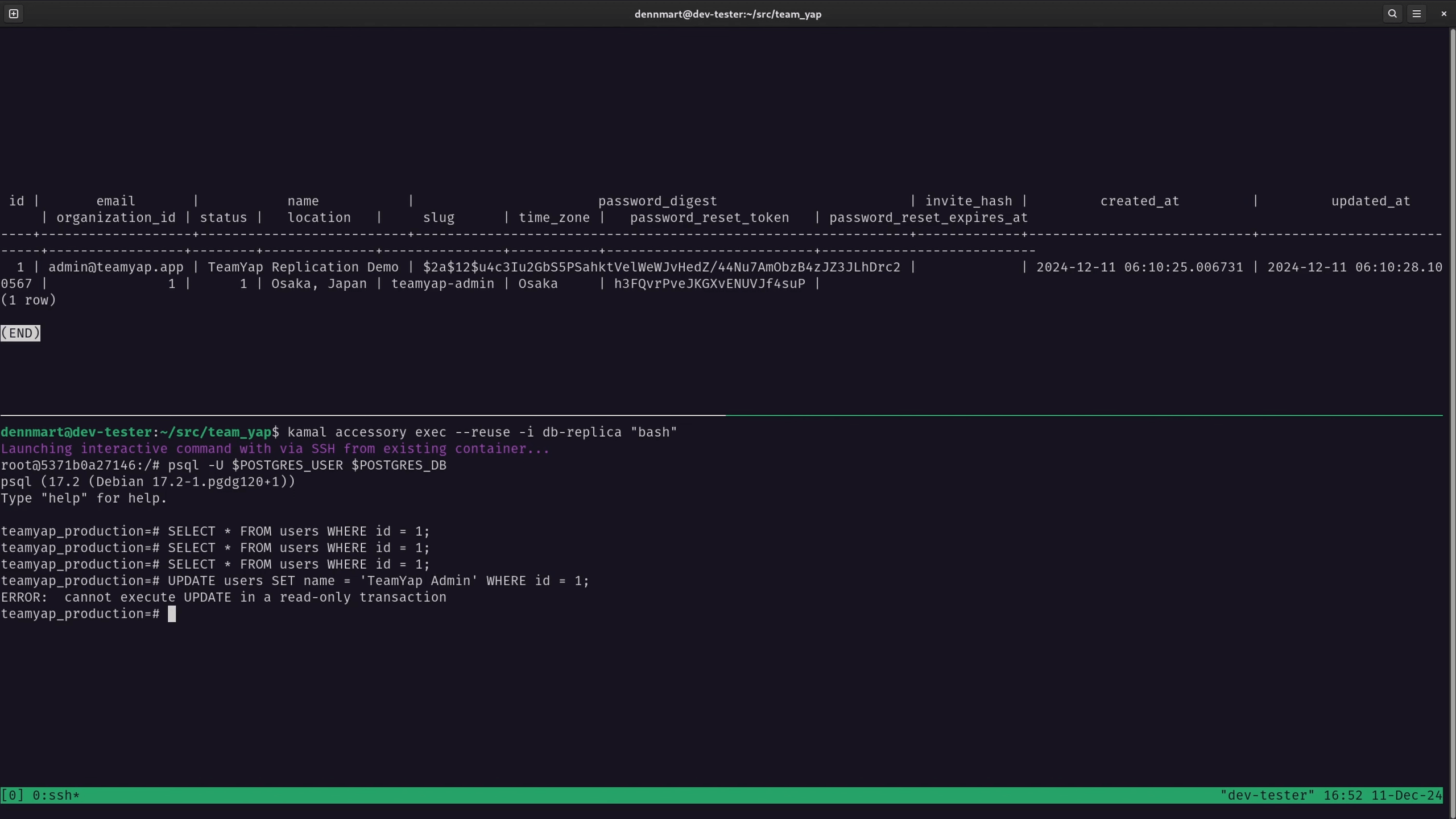Select timestamp '2024-12-11 06:10:25.006731'
Viewport: 1456px width, 819px height.
(1140, 267)
